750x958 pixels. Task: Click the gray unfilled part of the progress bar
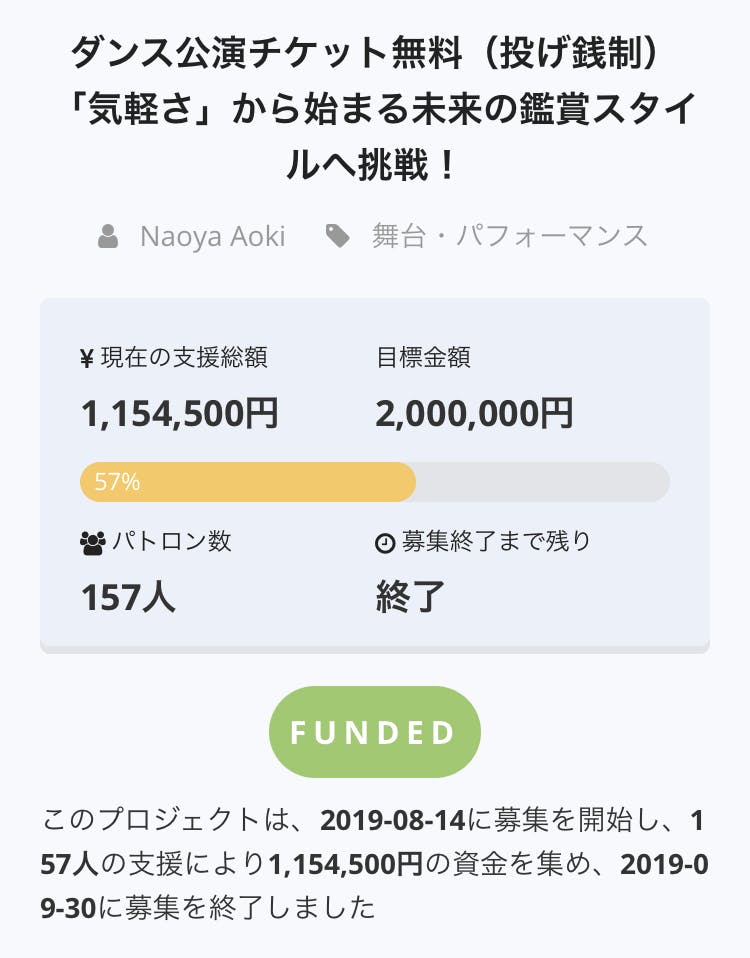click(540, 482)
